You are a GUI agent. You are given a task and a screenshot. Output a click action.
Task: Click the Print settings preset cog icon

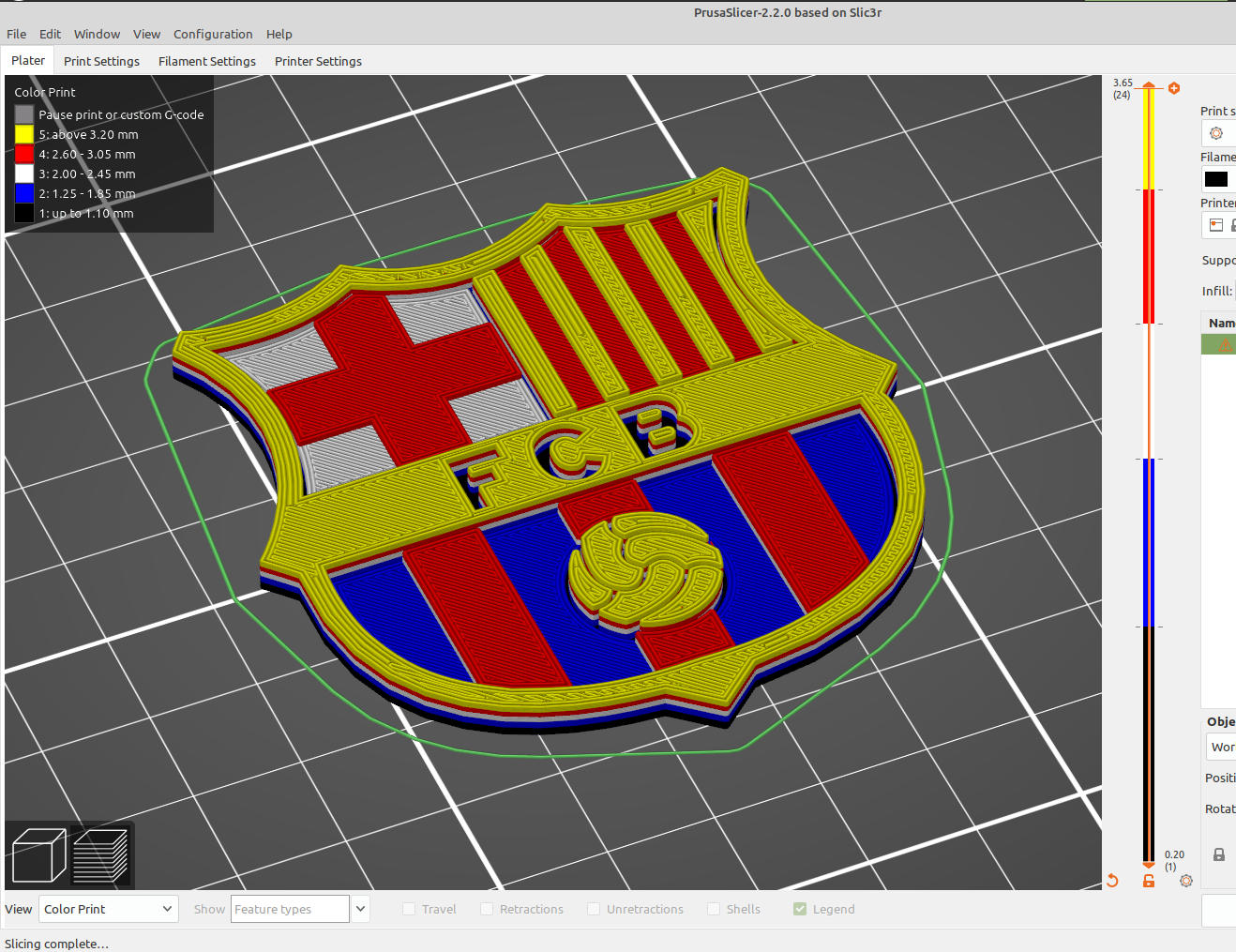point(1216,133)
